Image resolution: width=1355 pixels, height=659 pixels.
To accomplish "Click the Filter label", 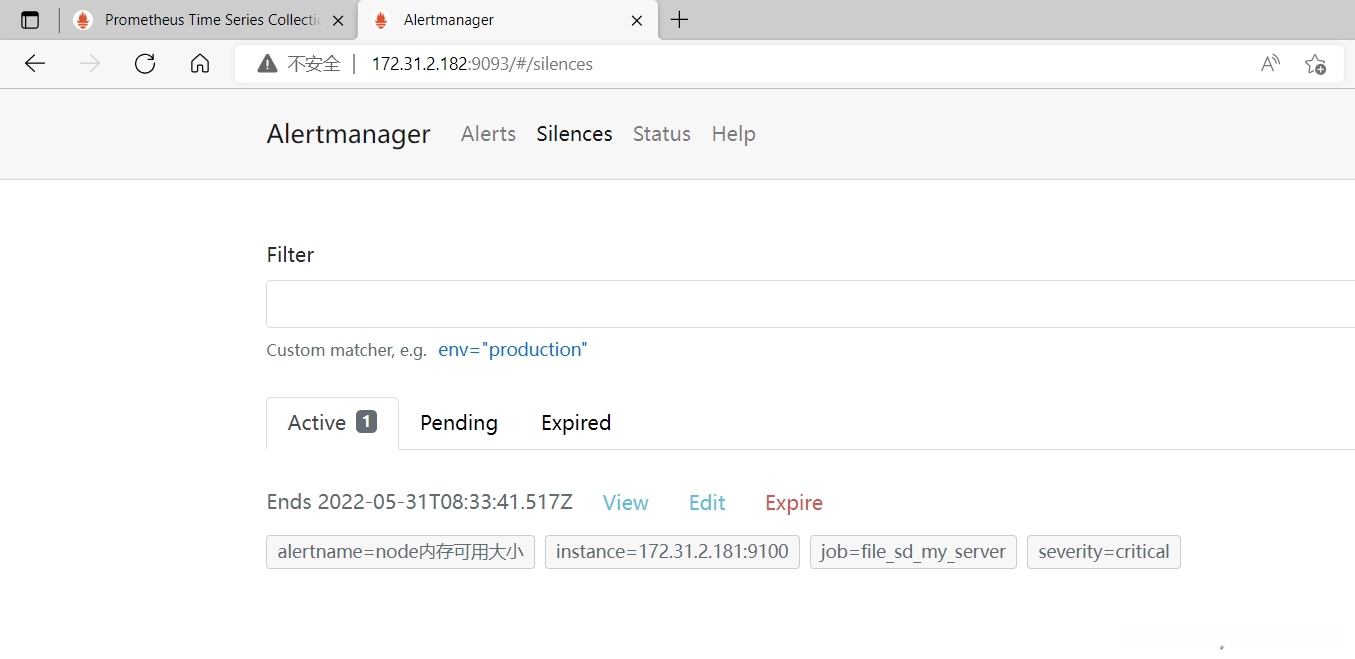I will coord(290,255).
